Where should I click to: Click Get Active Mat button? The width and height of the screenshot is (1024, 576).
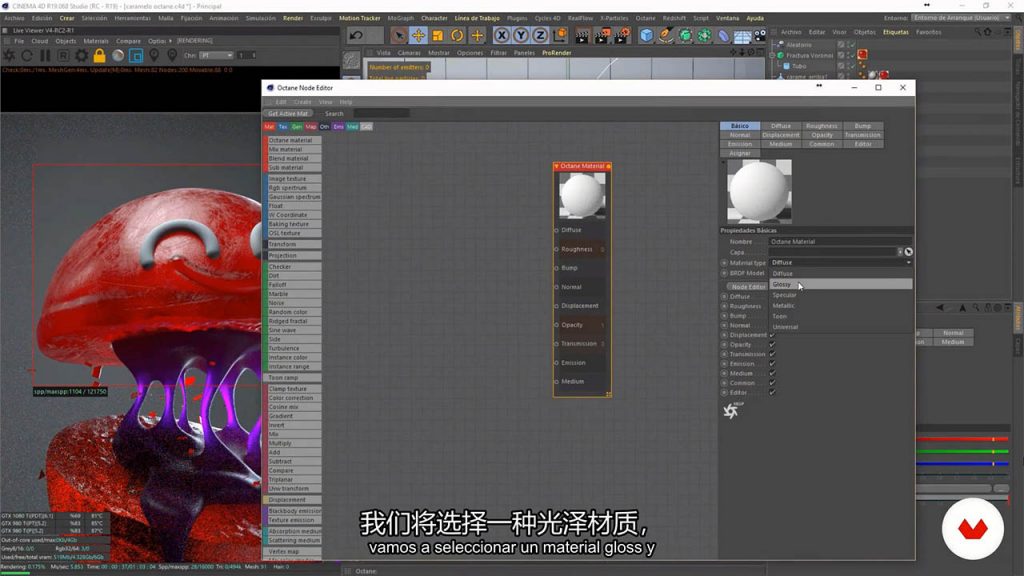coord(287,114)
